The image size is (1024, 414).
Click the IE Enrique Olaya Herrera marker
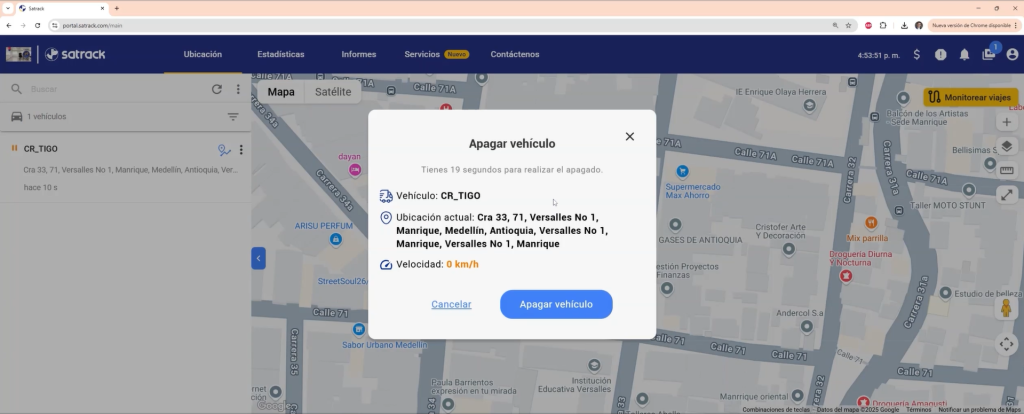coord(809,104)
